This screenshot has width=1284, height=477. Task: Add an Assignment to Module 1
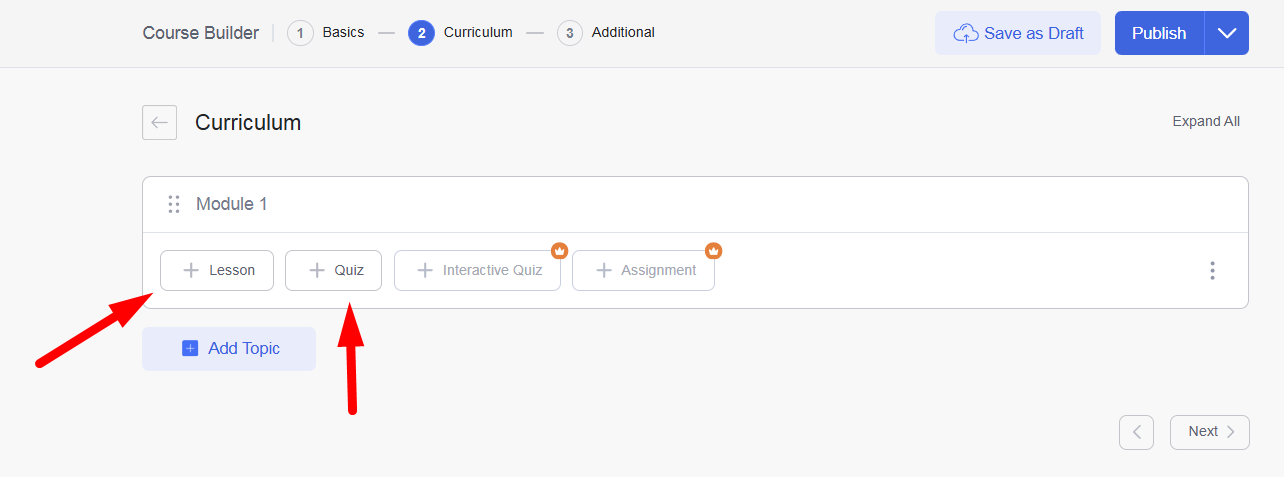[x=643, y=270]
